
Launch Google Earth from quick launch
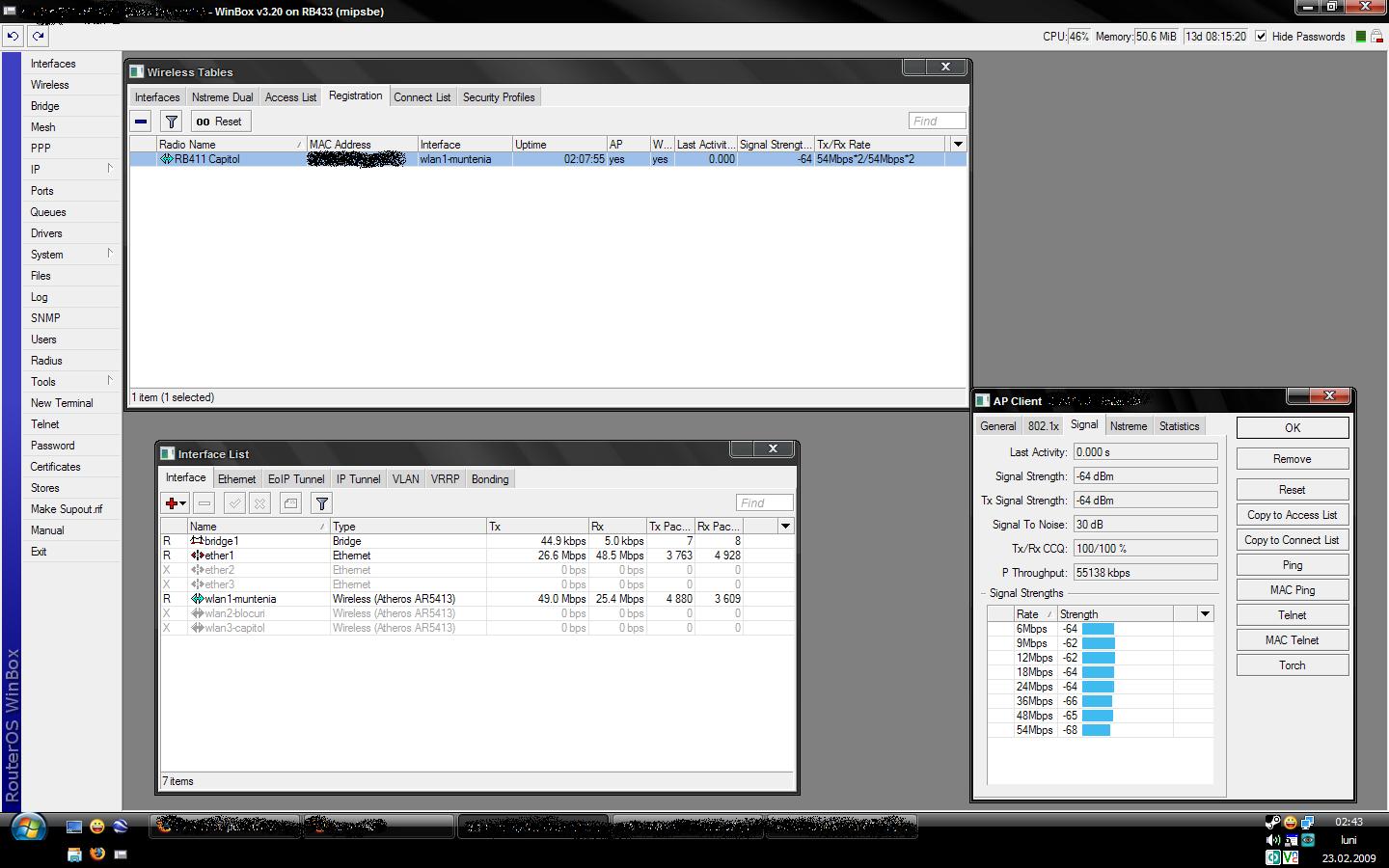point(121,827)
